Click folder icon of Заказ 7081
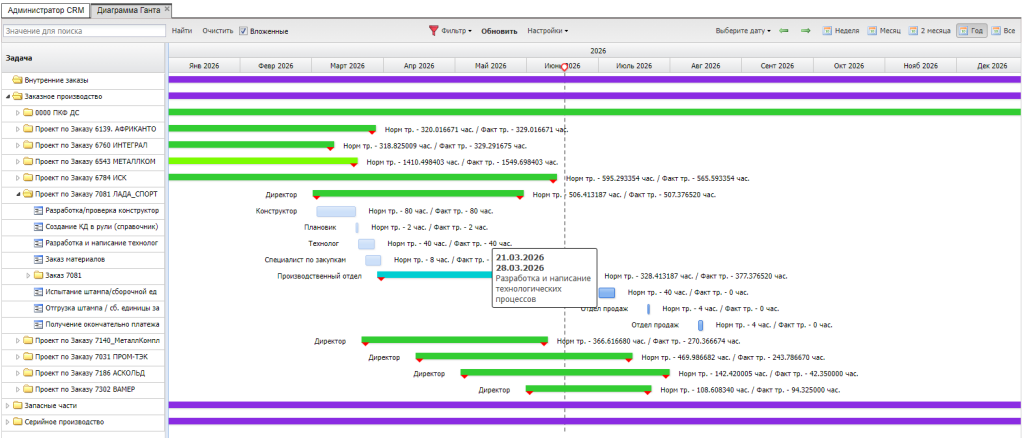 (39, 275)
